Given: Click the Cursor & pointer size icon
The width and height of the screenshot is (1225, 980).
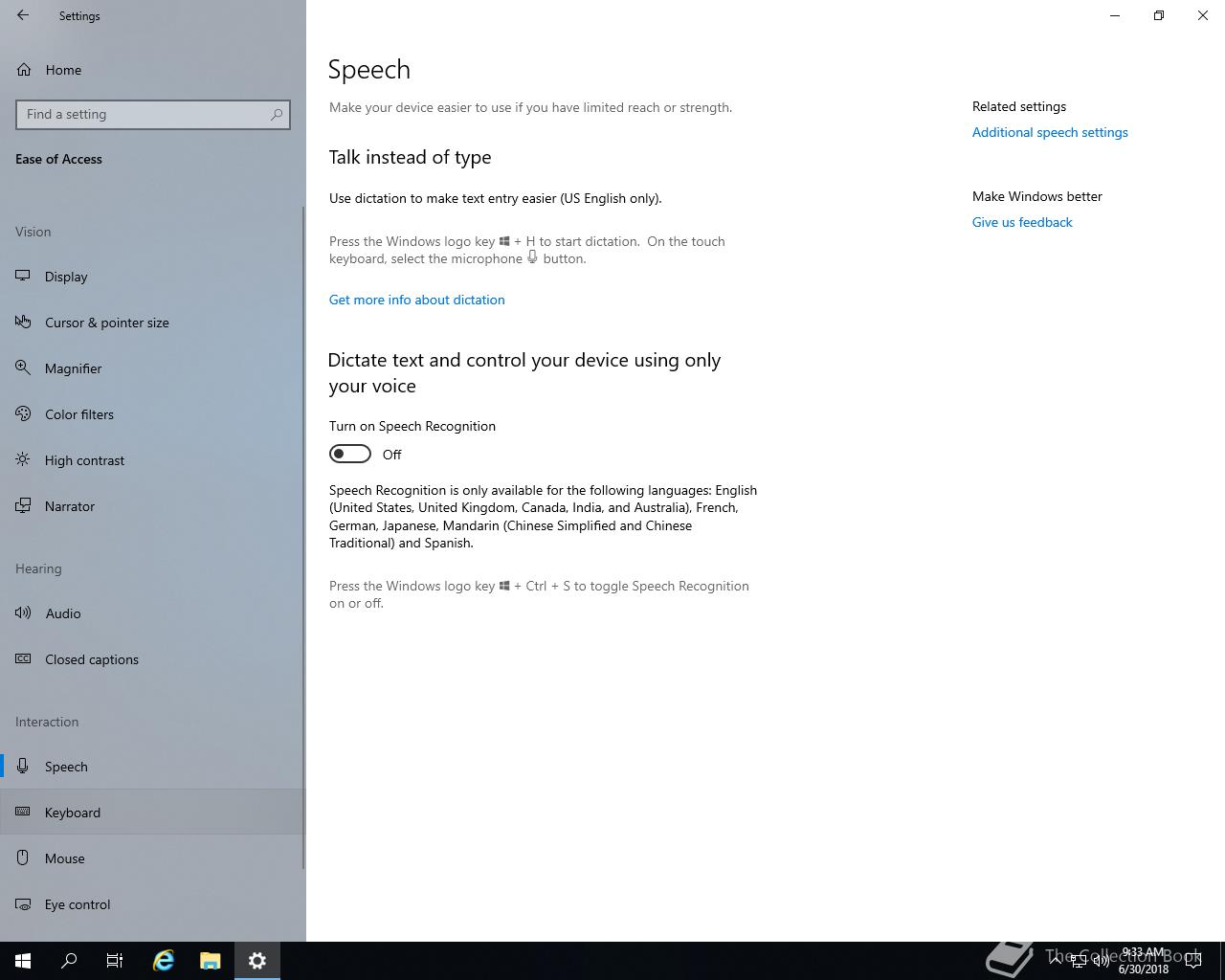Looking at the screenshot, I should [x=23, y=323].
